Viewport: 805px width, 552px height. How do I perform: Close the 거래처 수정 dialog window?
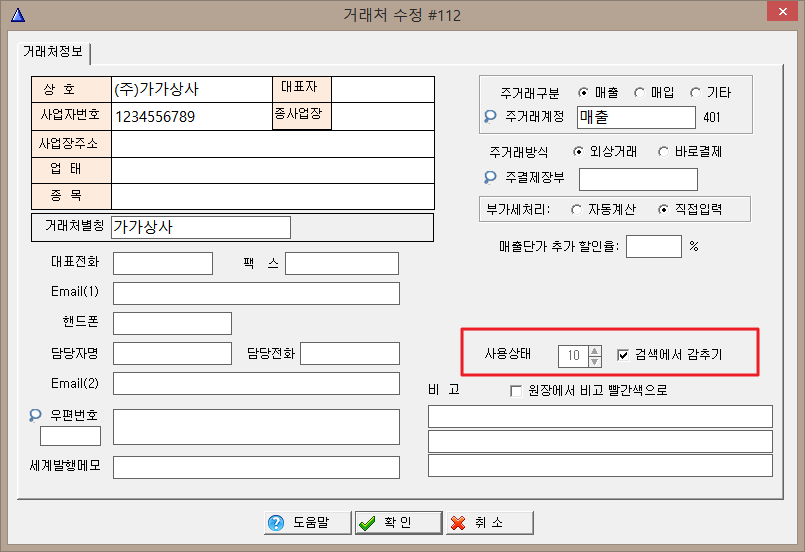click(x=782, y=11)
